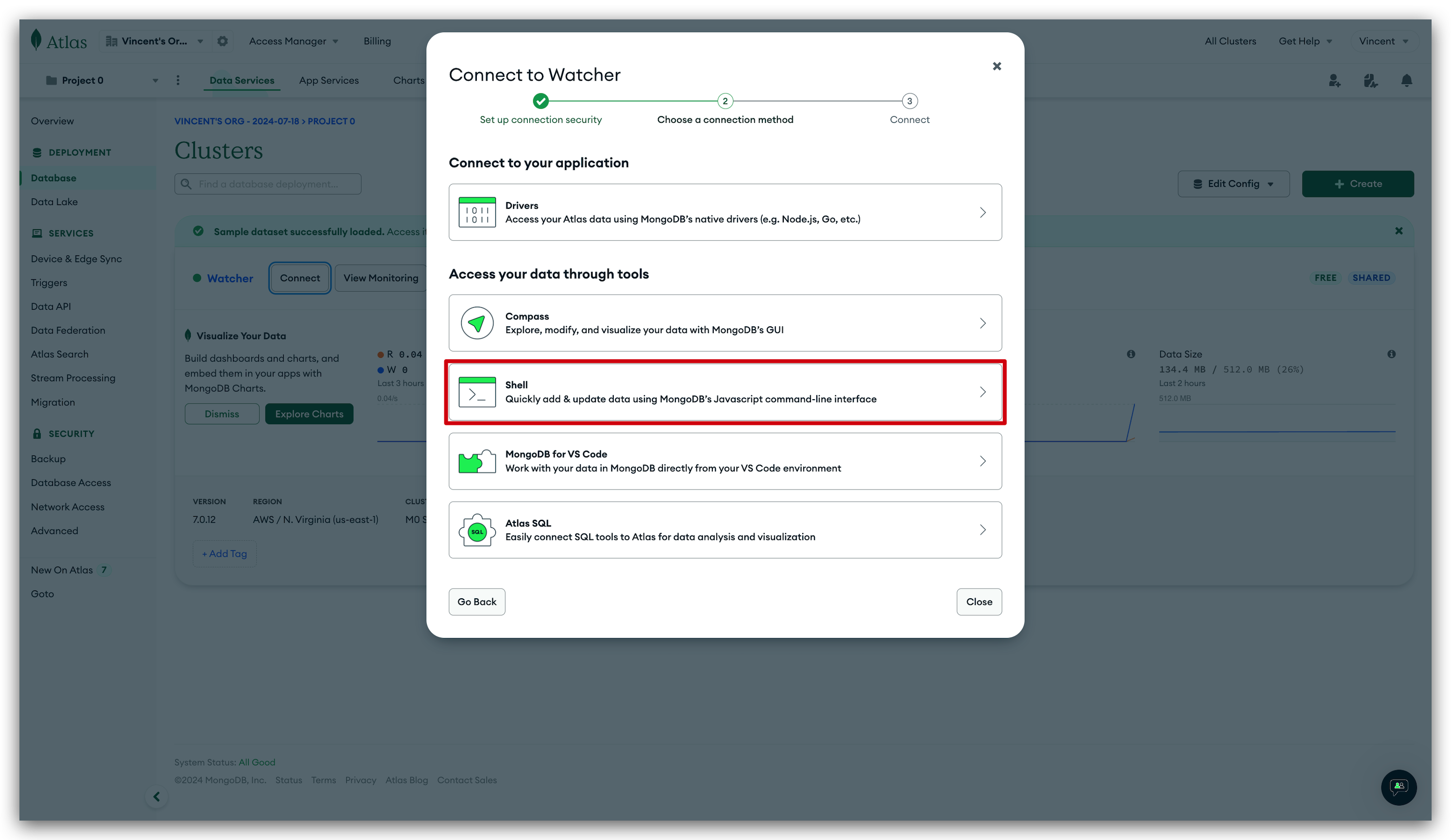Open notifications bell icon

(1406, 81)
